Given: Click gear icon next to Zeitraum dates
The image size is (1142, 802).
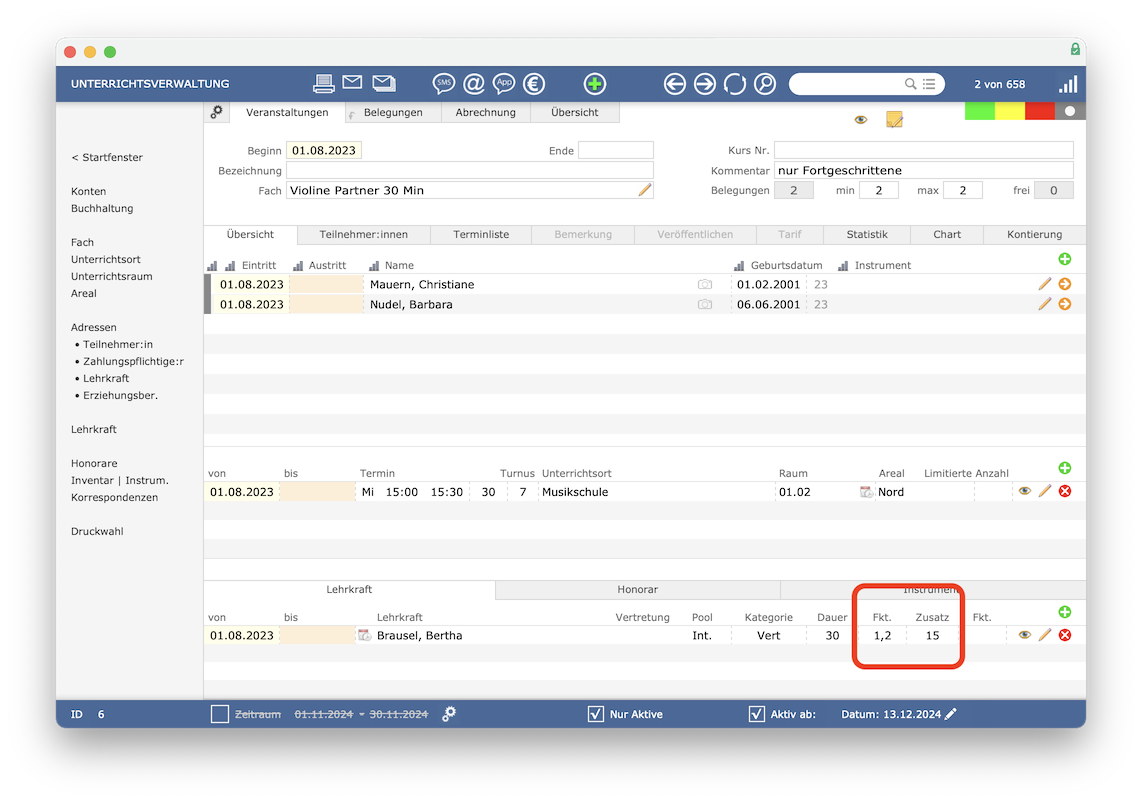Looking at the screenshot, I should point(449,714).
